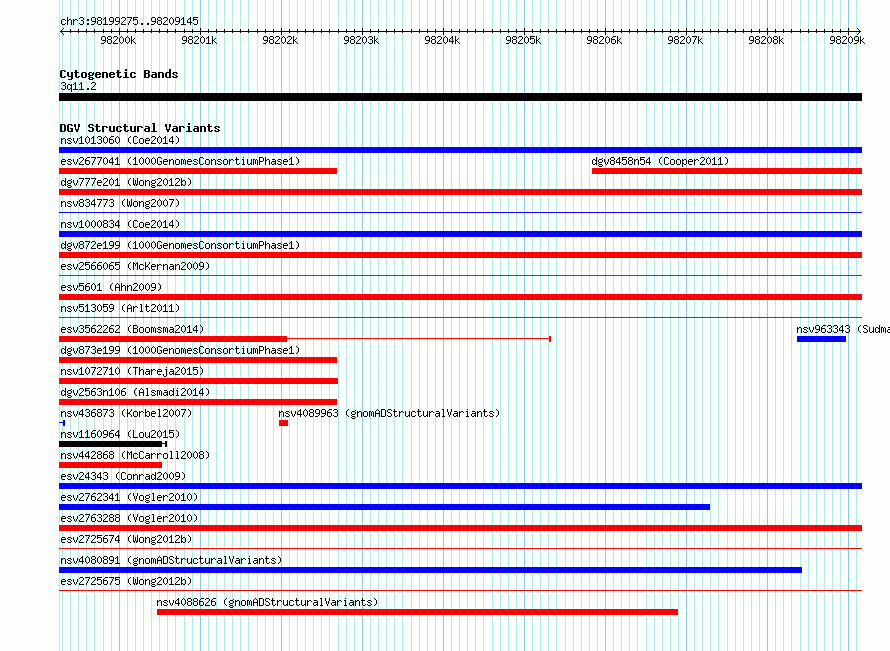Click variant label nsv4089963 (gnomADStructuralVariants)
The width and height of the screenshot is (890, 651).
(389, 413)
